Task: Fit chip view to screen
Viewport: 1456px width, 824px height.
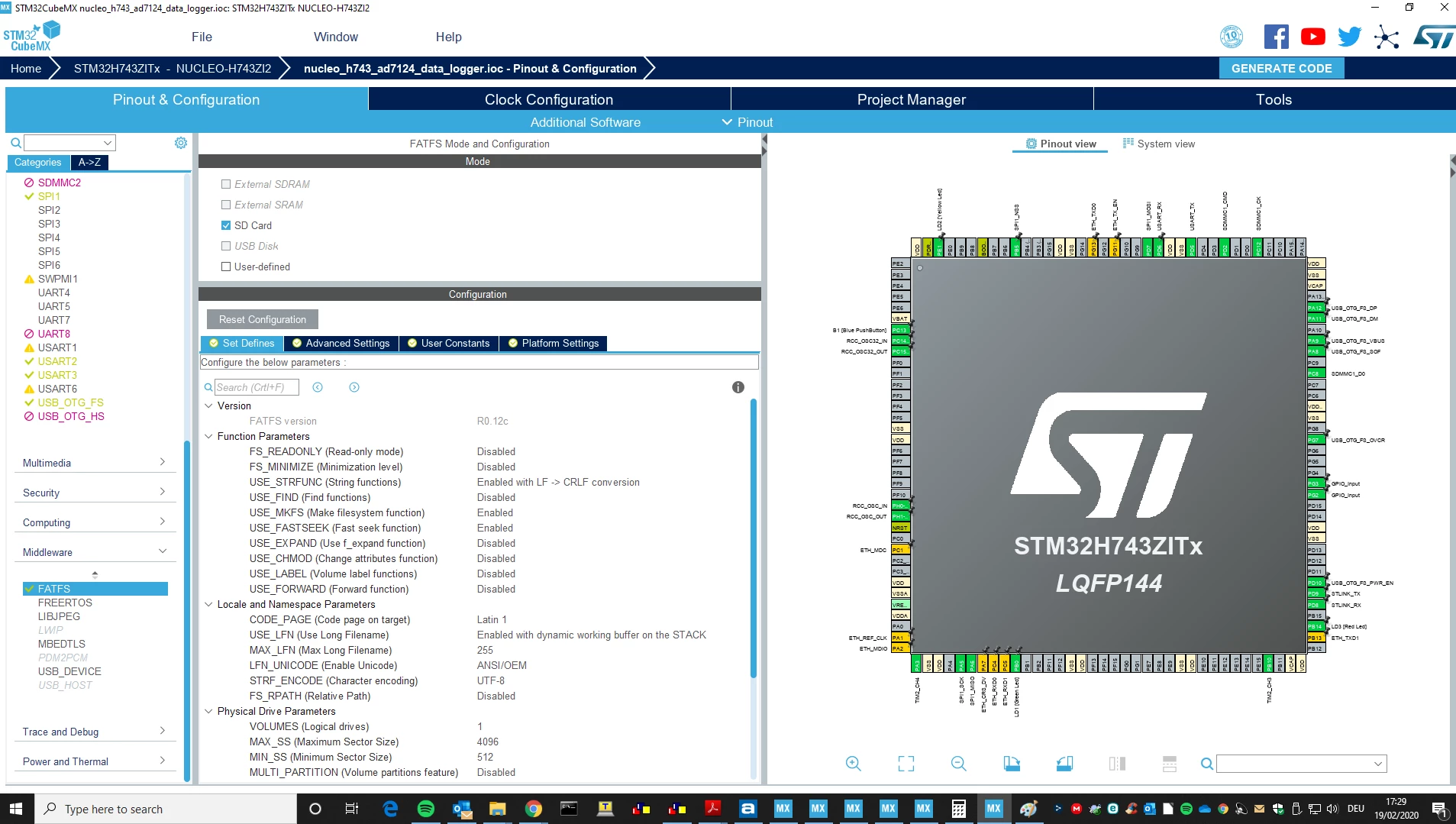Action: pos(906,763)
